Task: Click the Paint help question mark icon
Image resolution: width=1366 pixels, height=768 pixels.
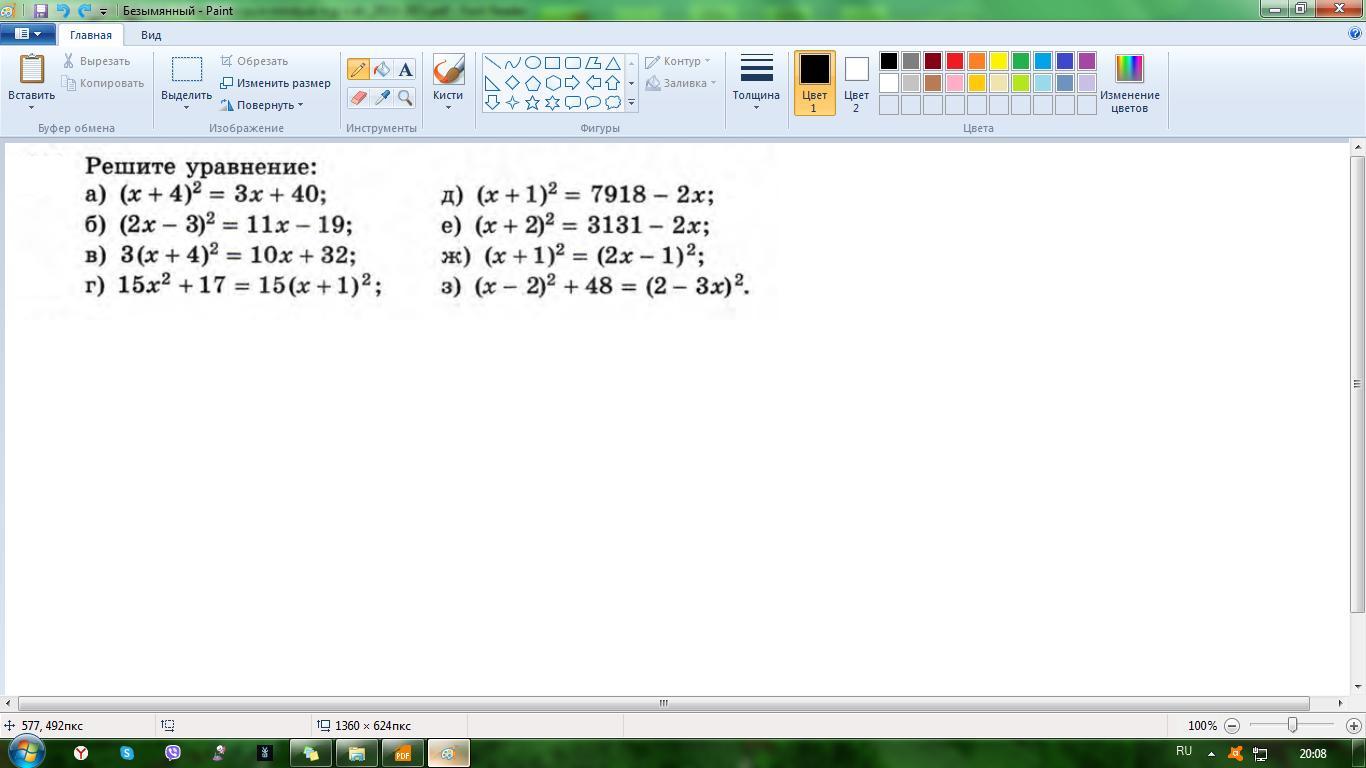Action: tap(1355, 34)
